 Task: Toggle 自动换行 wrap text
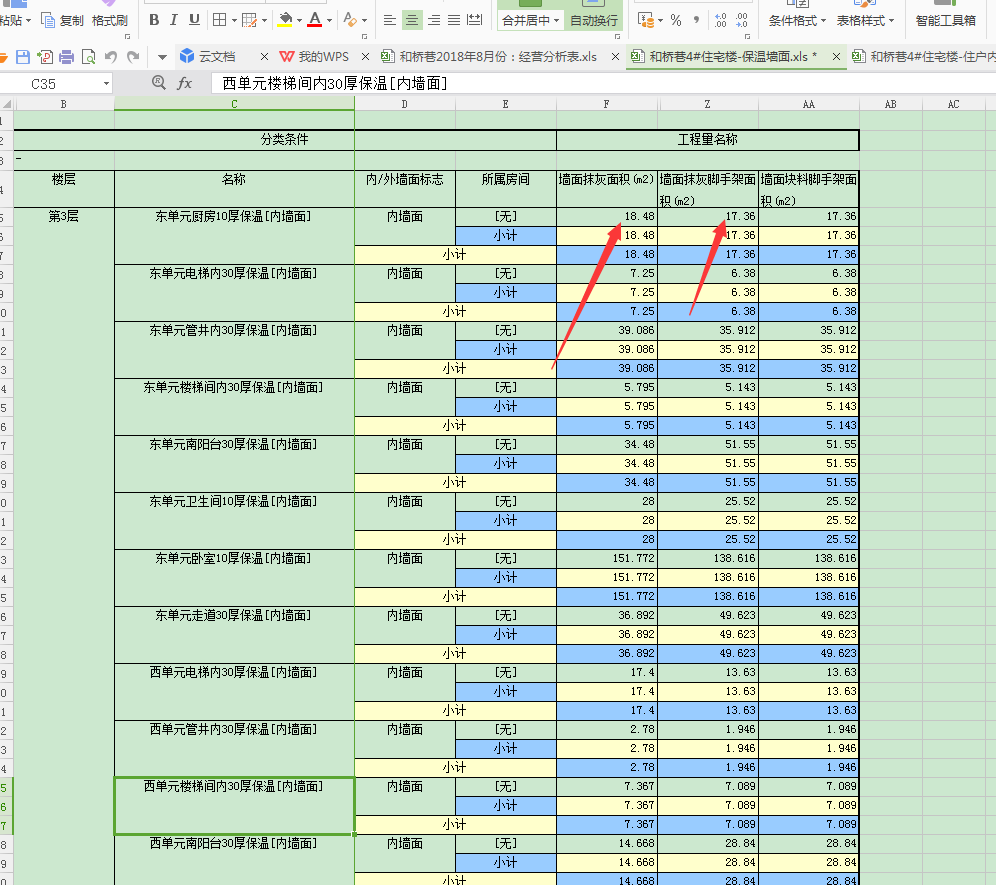click(x=593, y=20)
